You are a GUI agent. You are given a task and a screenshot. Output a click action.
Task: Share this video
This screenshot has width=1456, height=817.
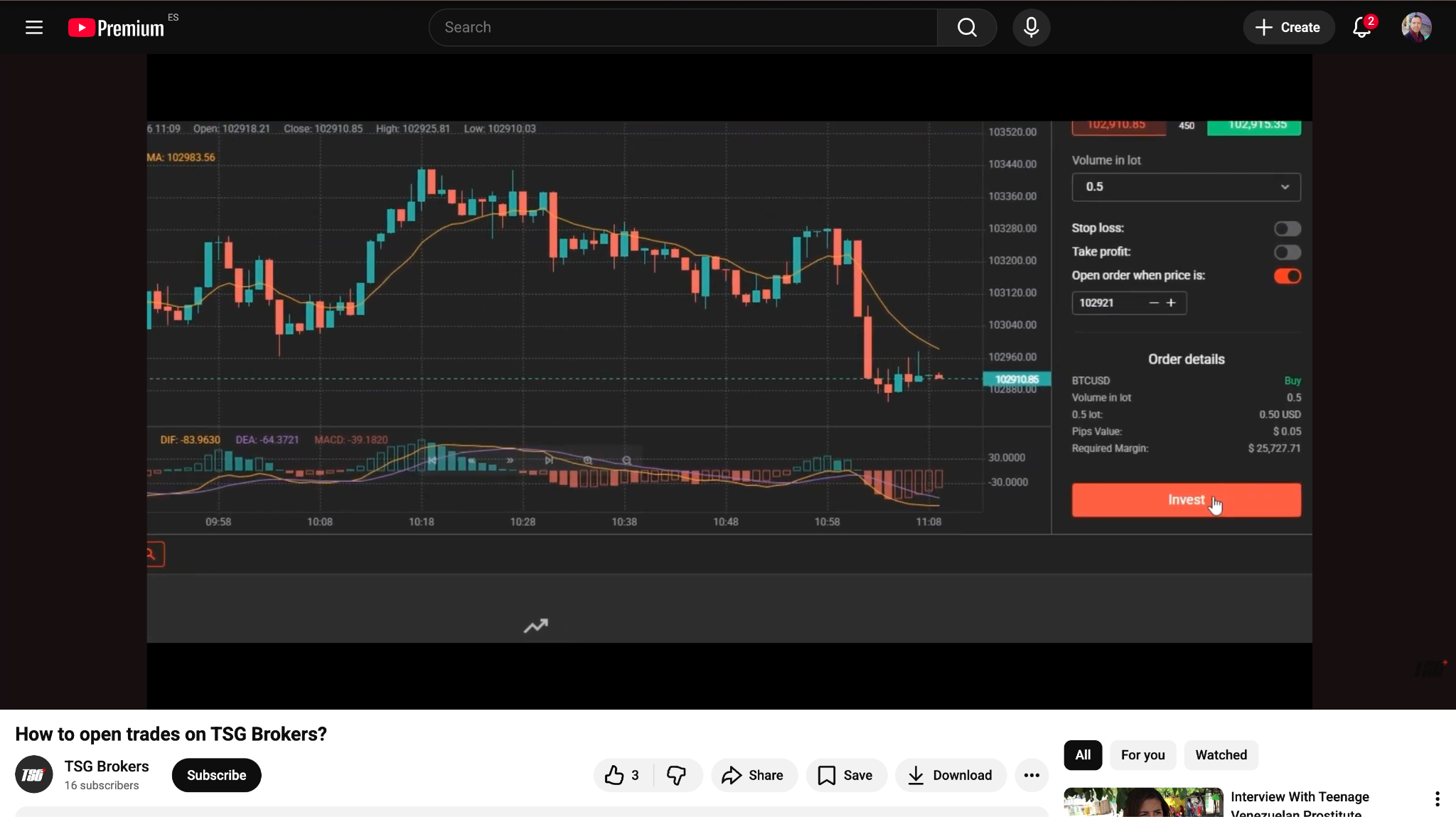(754, 775)
